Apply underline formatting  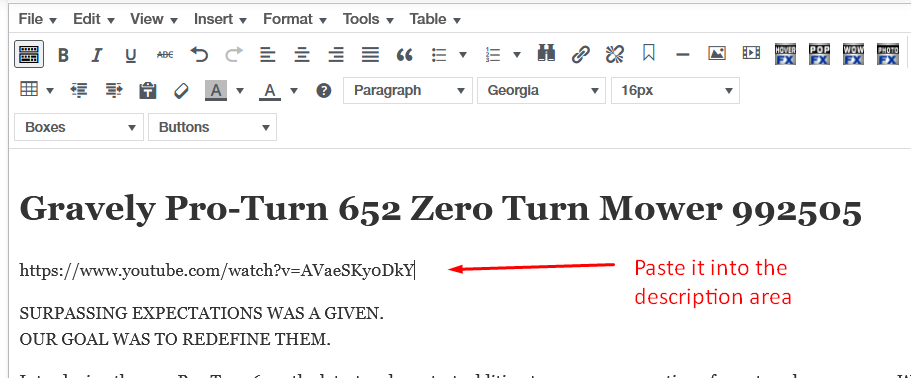[131, 55]
